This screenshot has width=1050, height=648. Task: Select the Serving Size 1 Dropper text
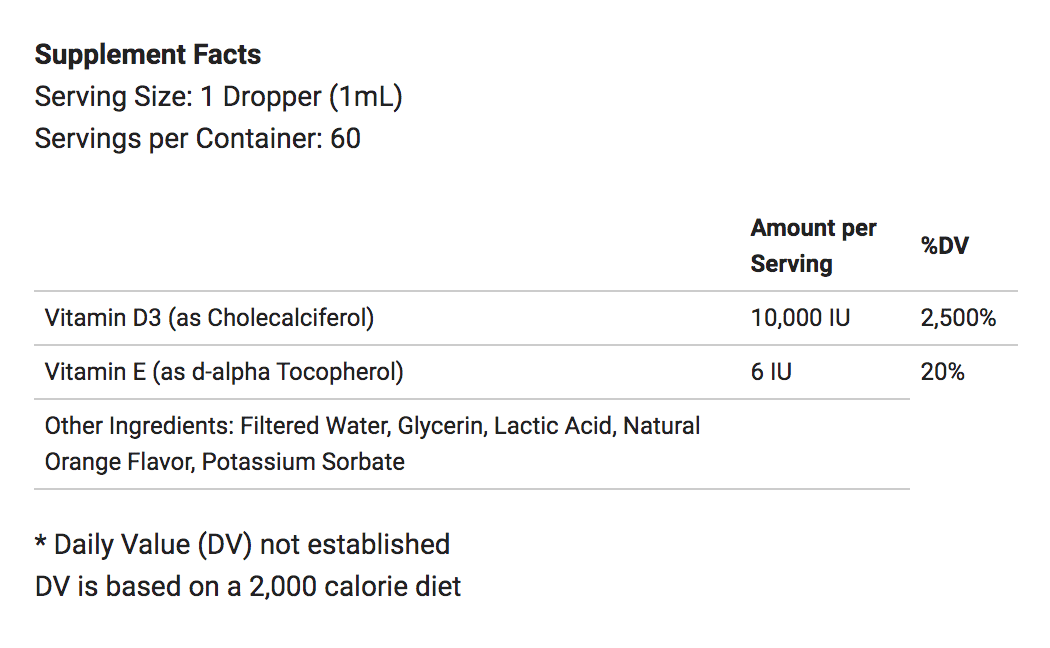pos(218,96)
